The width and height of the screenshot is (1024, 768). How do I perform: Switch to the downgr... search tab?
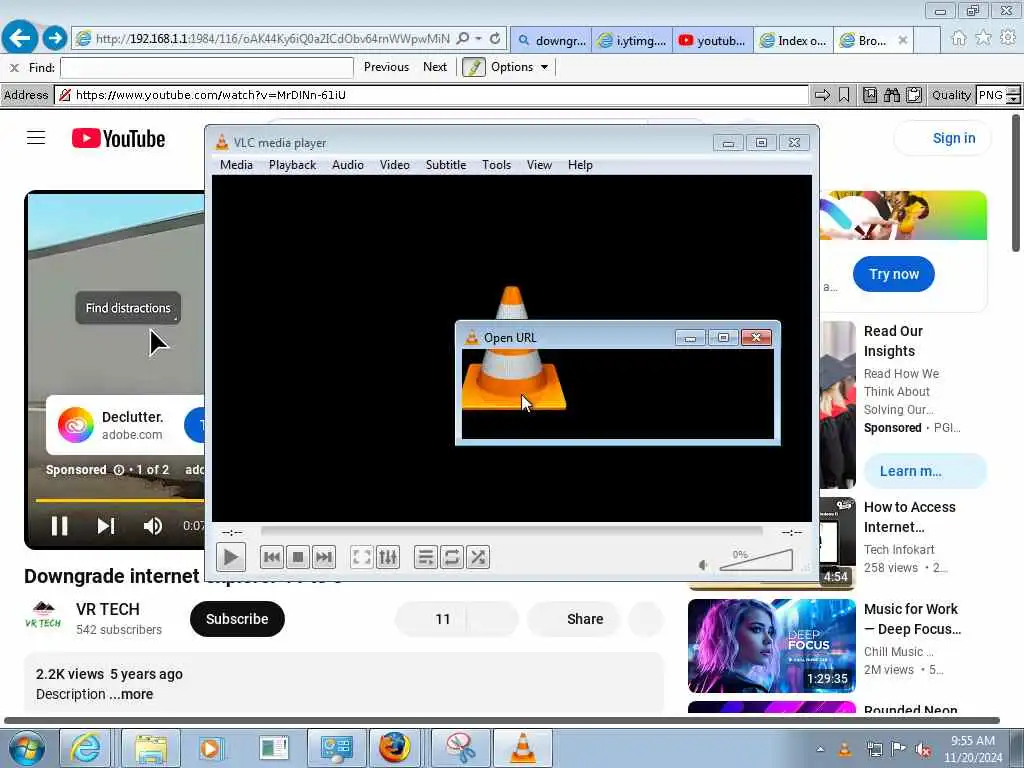coord(551,40)
